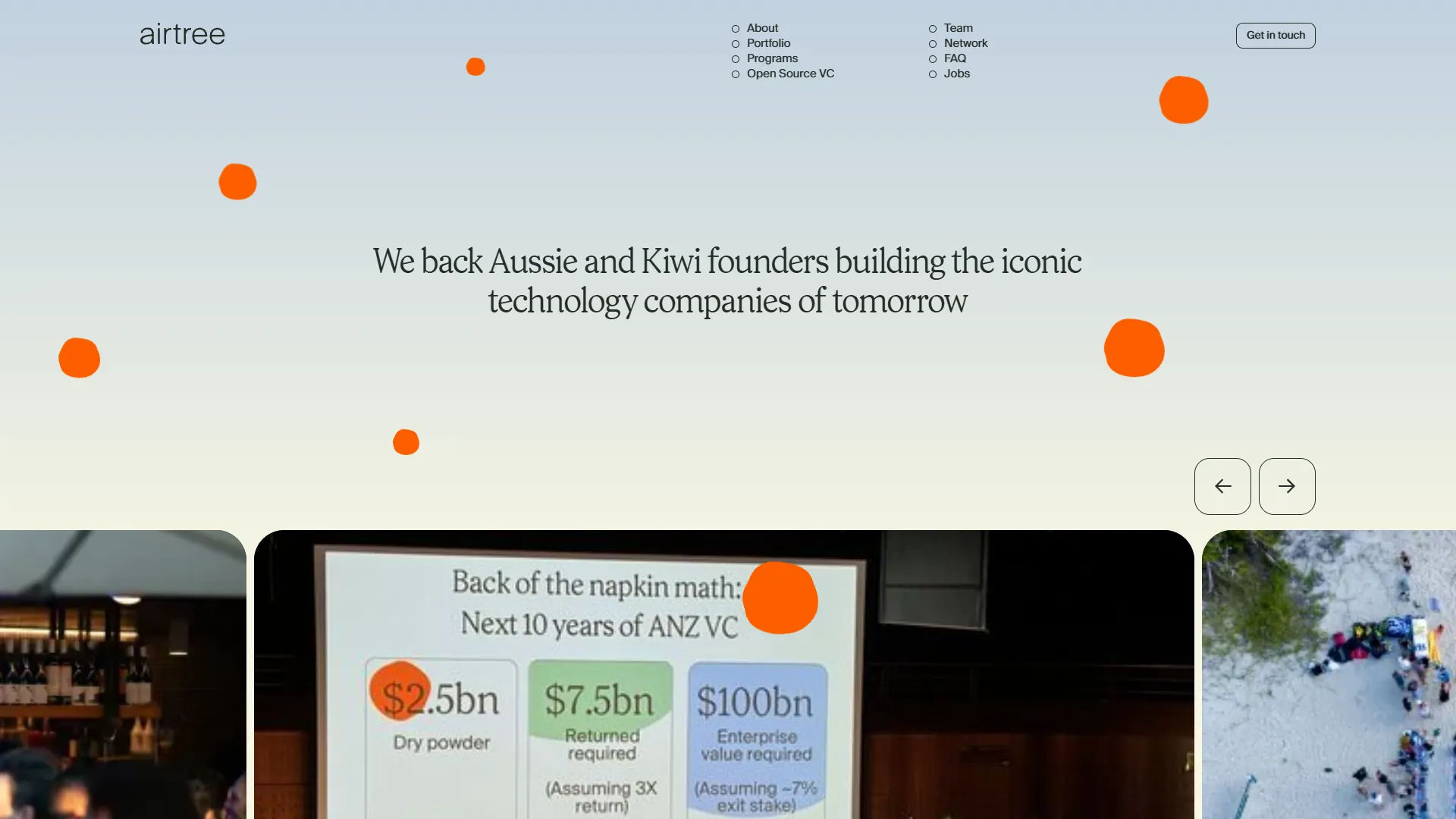Open the Portfolio menu item
This screenshot has height=819, width=1456.
tap(768, 43)
